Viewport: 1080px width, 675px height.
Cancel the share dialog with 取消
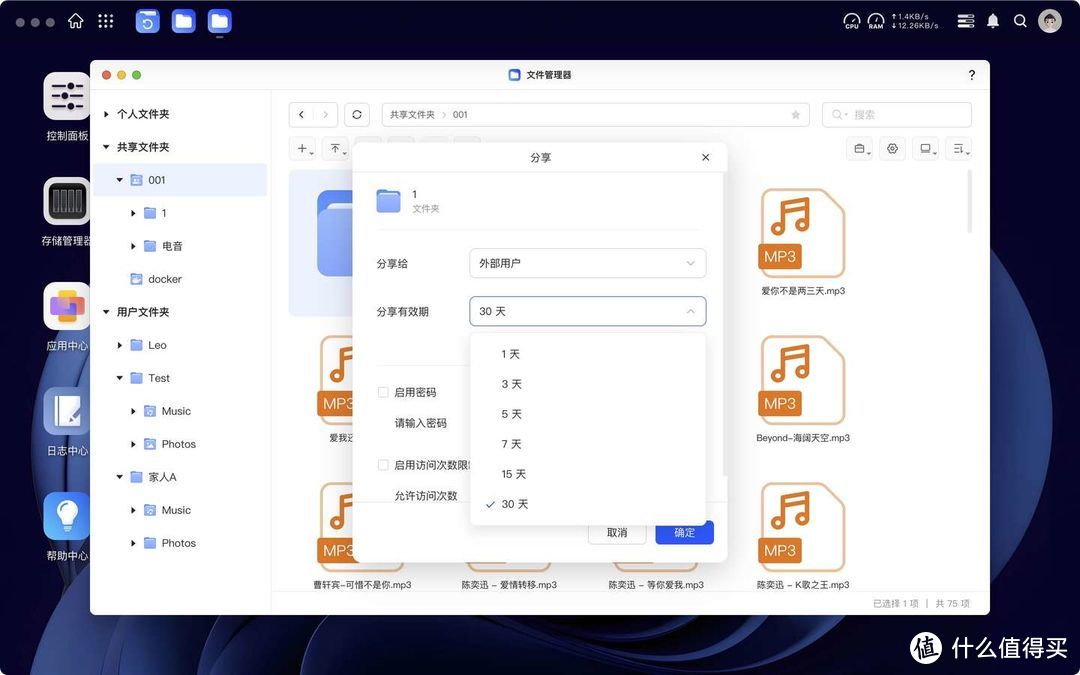617,532
